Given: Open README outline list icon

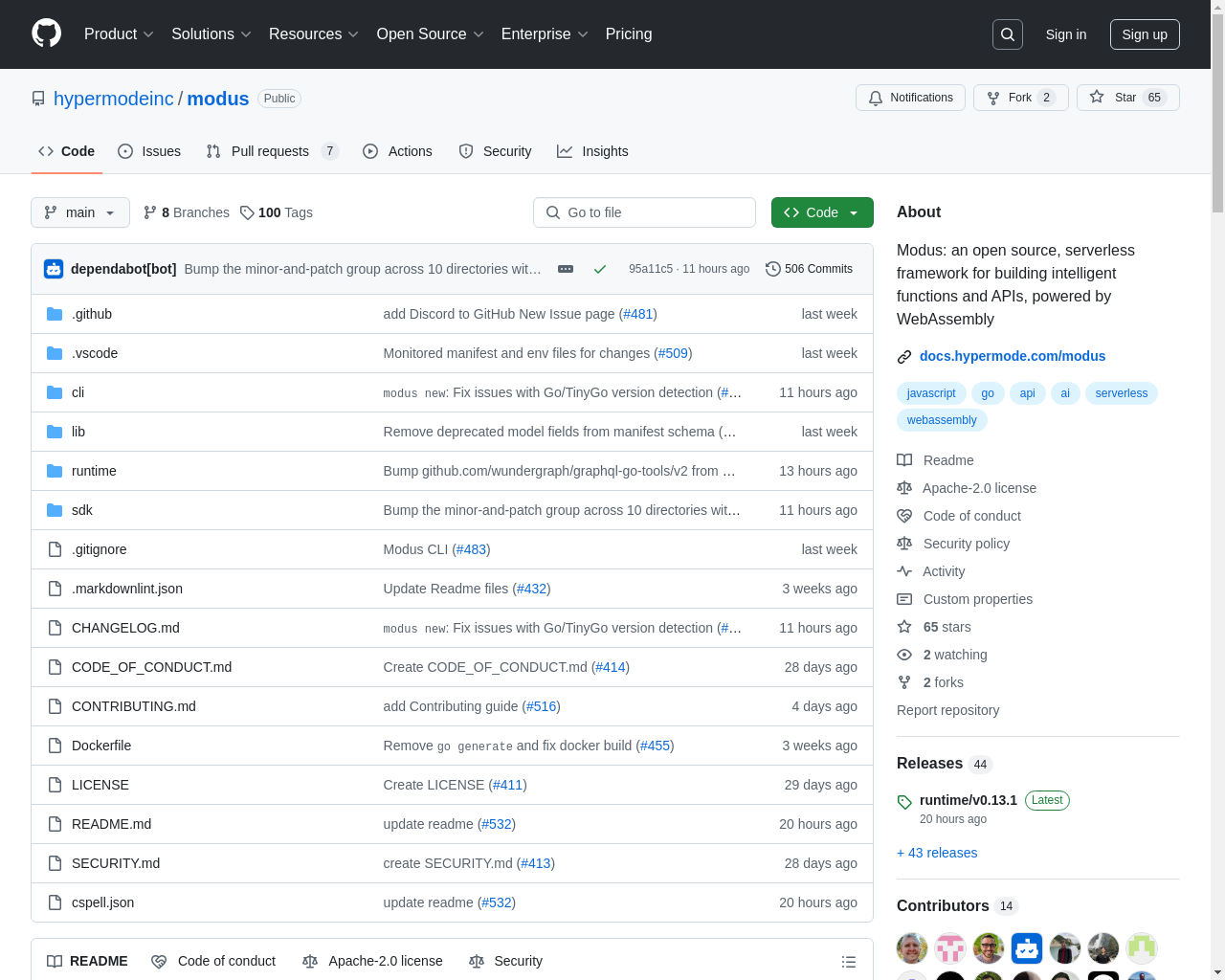Looking at the screenshot, I should click(x=848, y=962).
